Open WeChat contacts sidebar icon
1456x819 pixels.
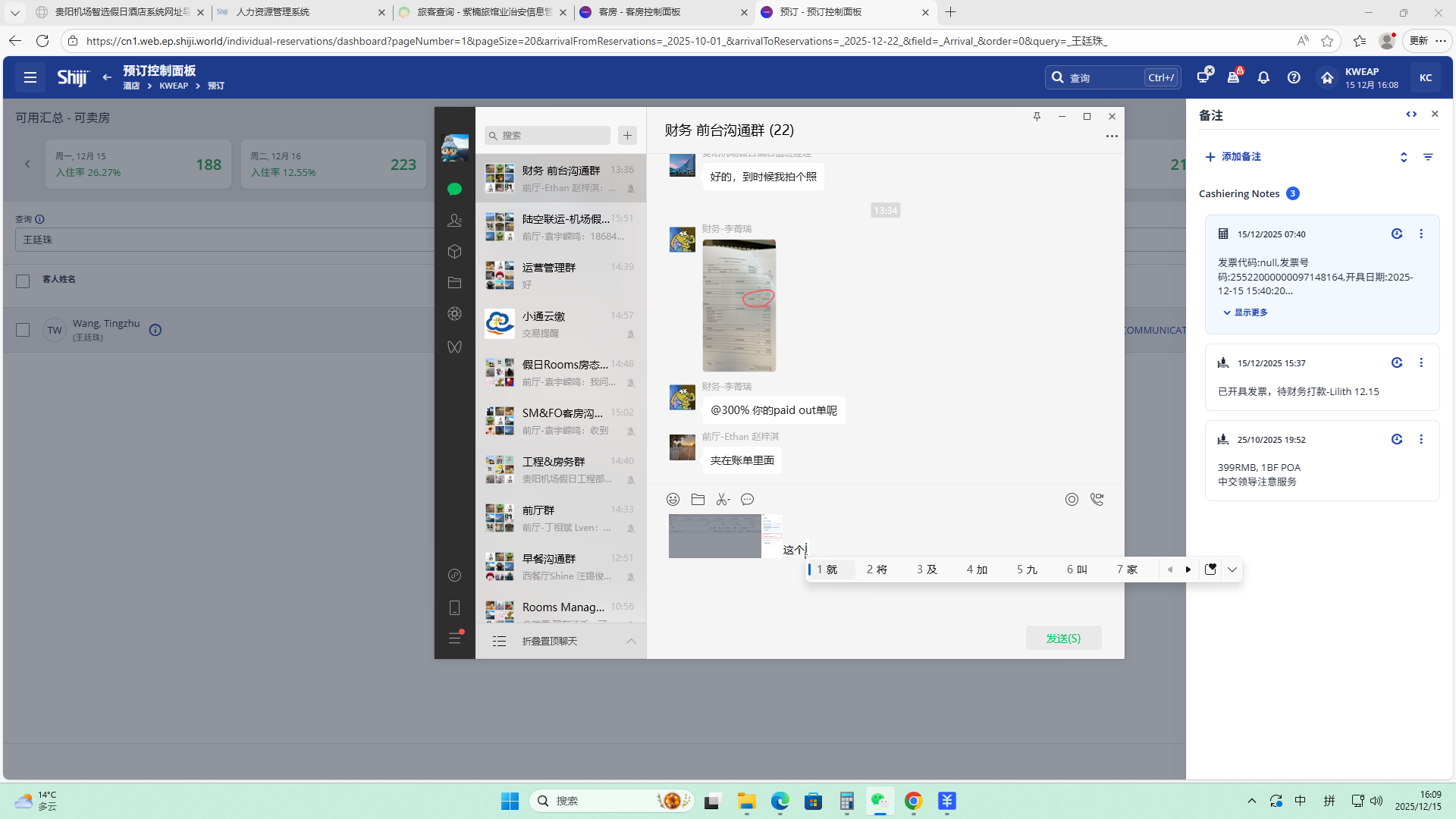(454, 221)
